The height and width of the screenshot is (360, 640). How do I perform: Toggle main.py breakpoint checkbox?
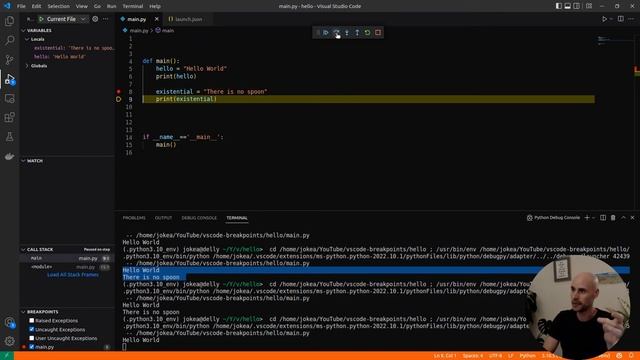(31, 347)
